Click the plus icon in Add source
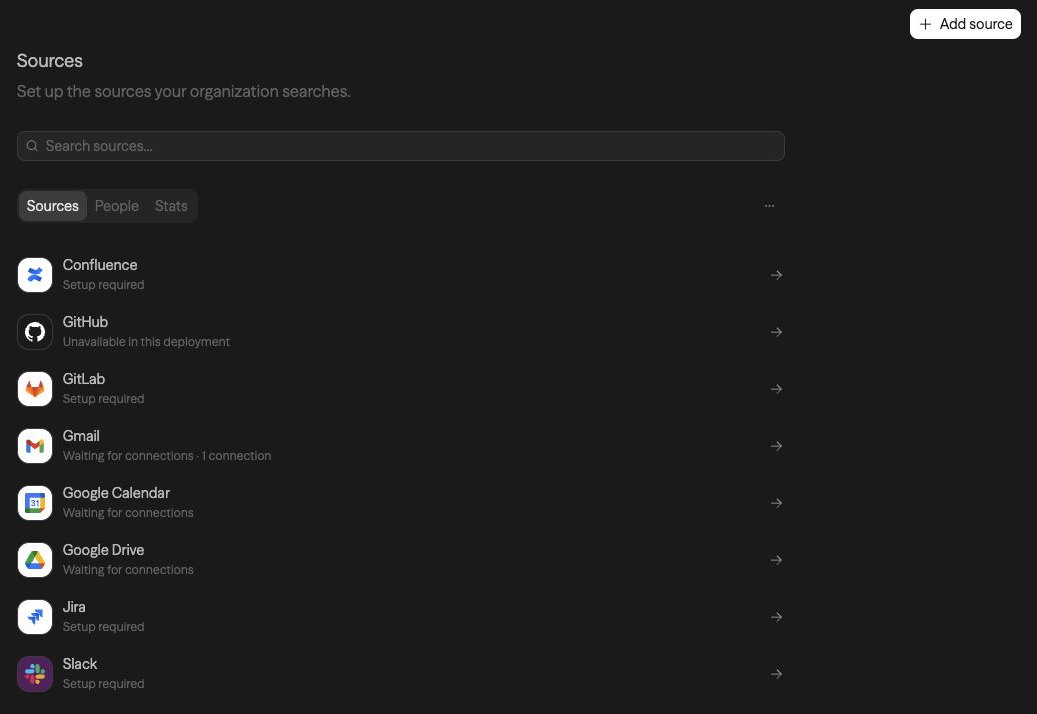The image size is (1037, 714). tap(925, 24)
